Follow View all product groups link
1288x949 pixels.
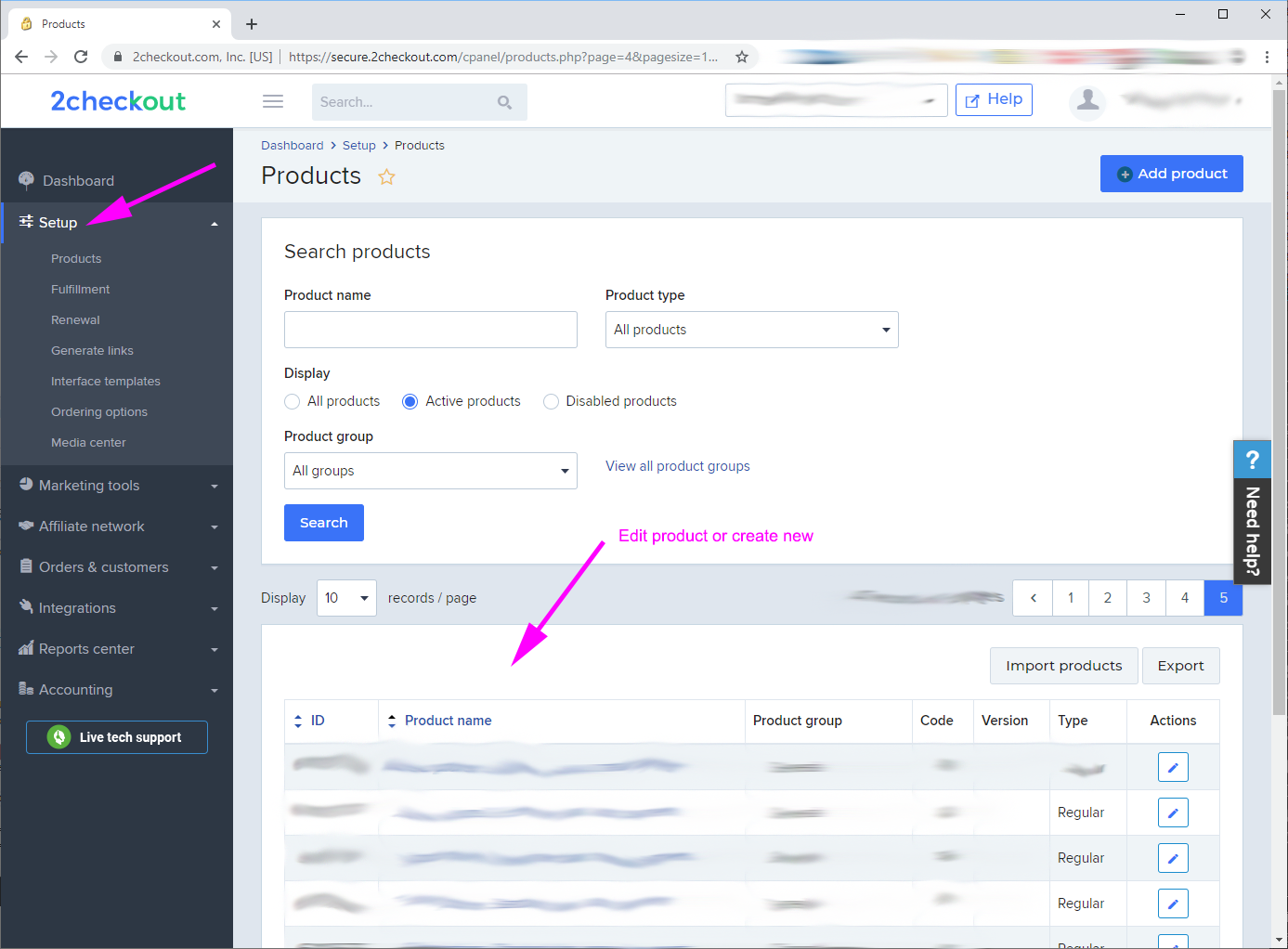[x=678, y=466]
